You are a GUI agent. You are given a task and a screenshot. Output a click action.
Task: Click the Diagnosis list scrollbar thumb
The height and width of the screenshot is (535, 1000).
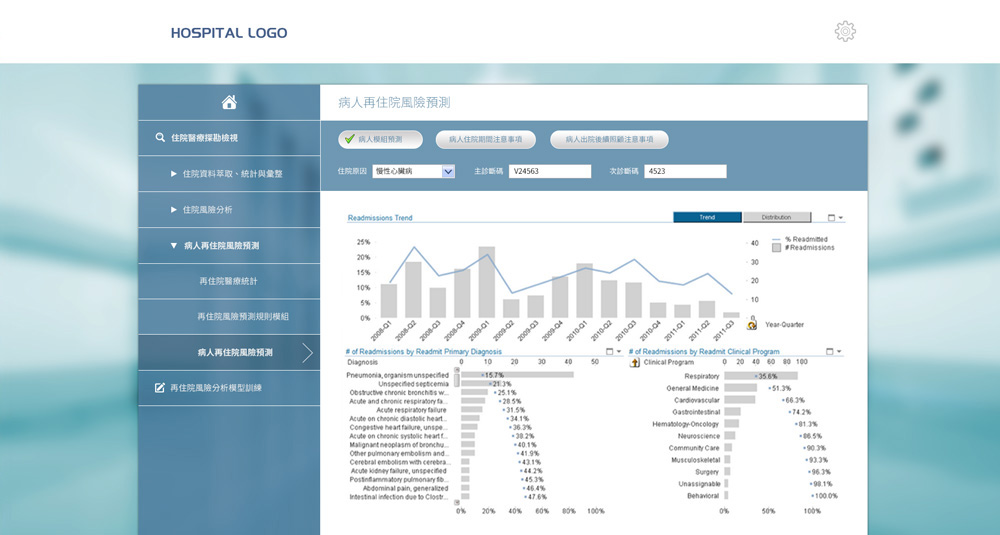457,381
